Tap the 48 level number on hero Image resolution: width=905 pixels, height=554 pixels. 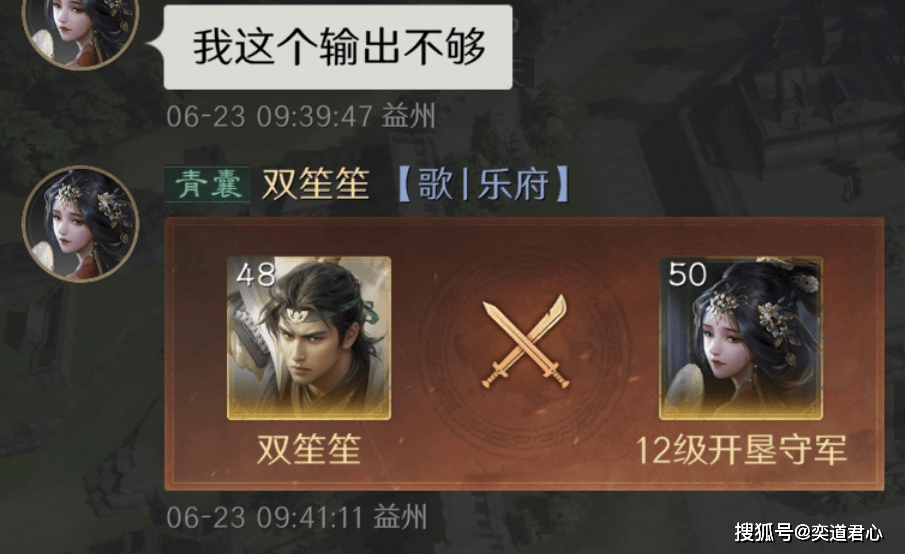[x=256, y=275]
